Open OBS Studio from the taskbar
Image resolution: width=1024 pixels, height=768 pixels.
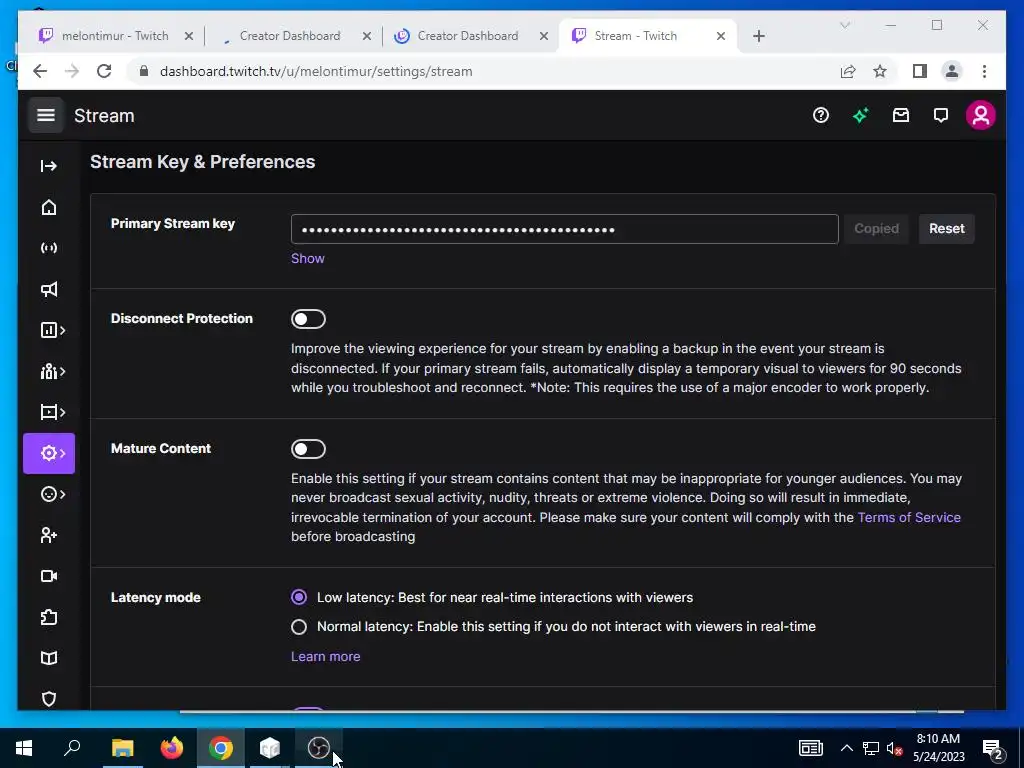point(319,748)
